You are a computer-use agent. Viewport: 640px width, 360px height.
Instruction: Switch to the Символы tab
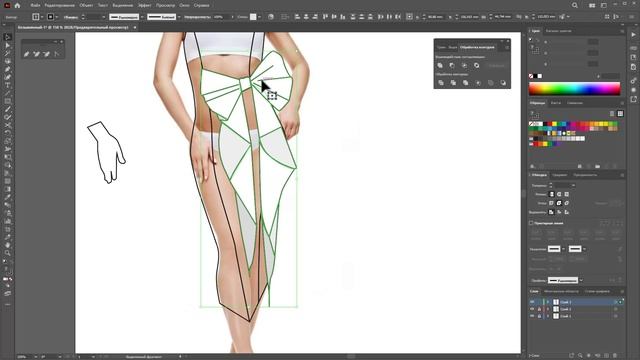coord(575,103)
